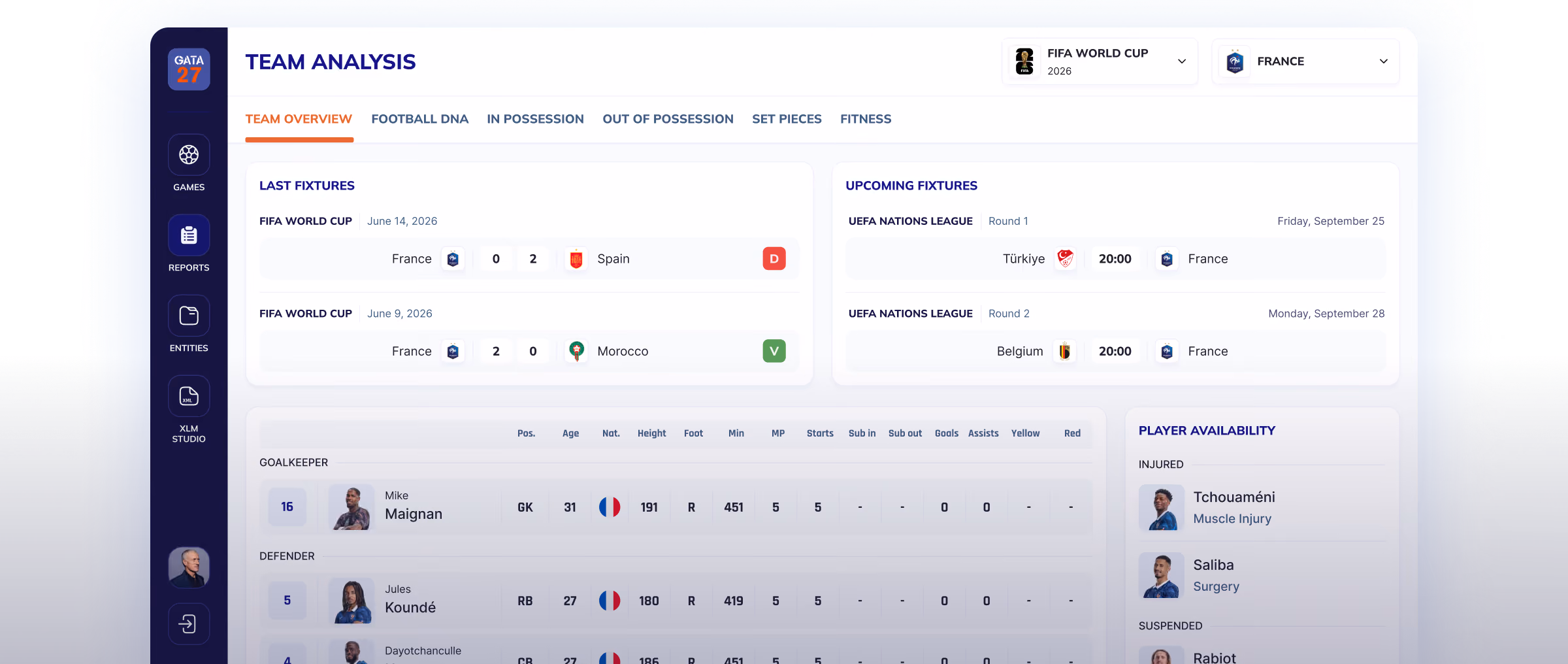The height and width of the screenshot is (664, 1568).
Task: Sort table by Starts column
Action: tap(820, 433)
